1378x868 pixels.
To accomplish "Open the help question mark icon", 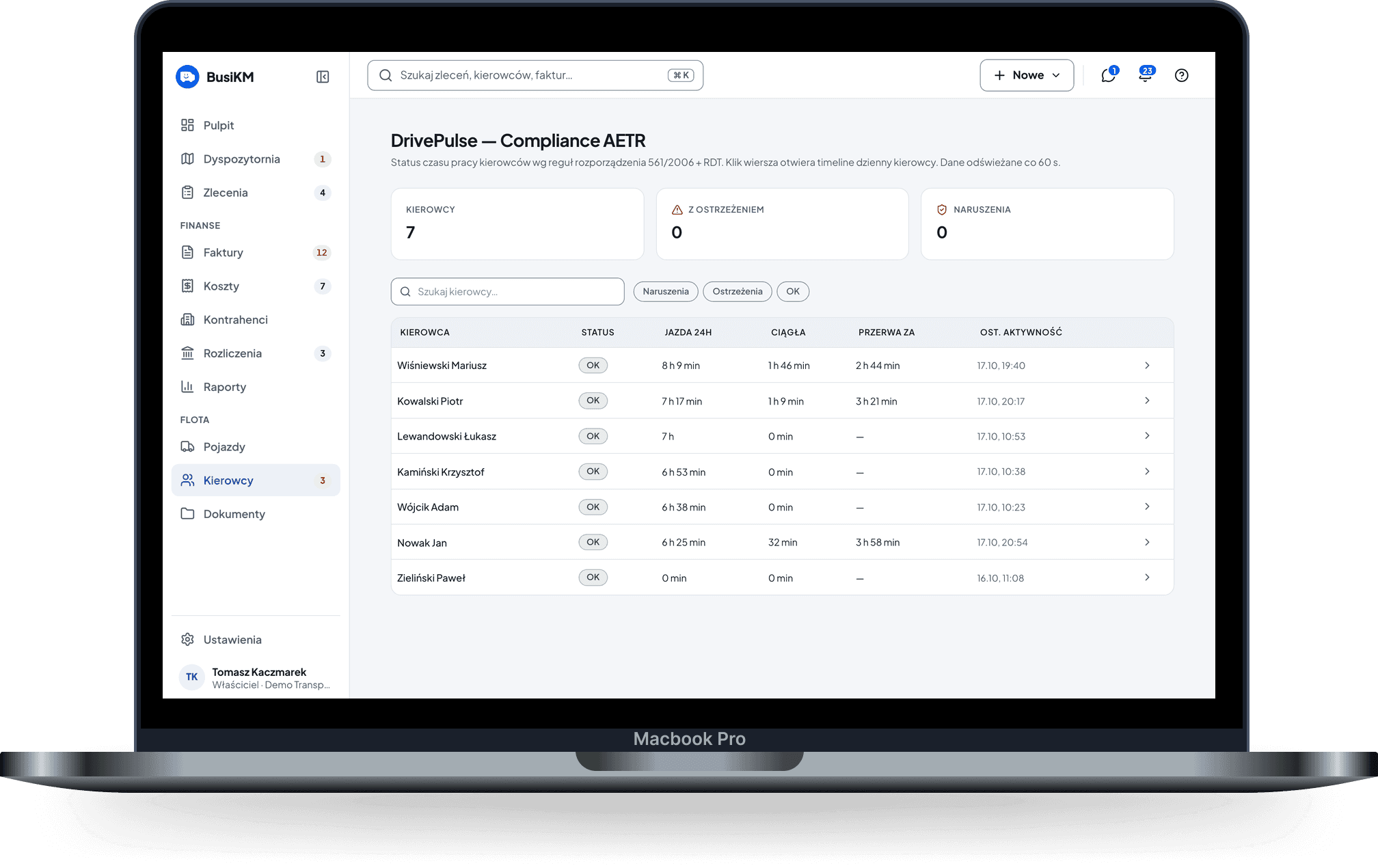I will 1181,75.
